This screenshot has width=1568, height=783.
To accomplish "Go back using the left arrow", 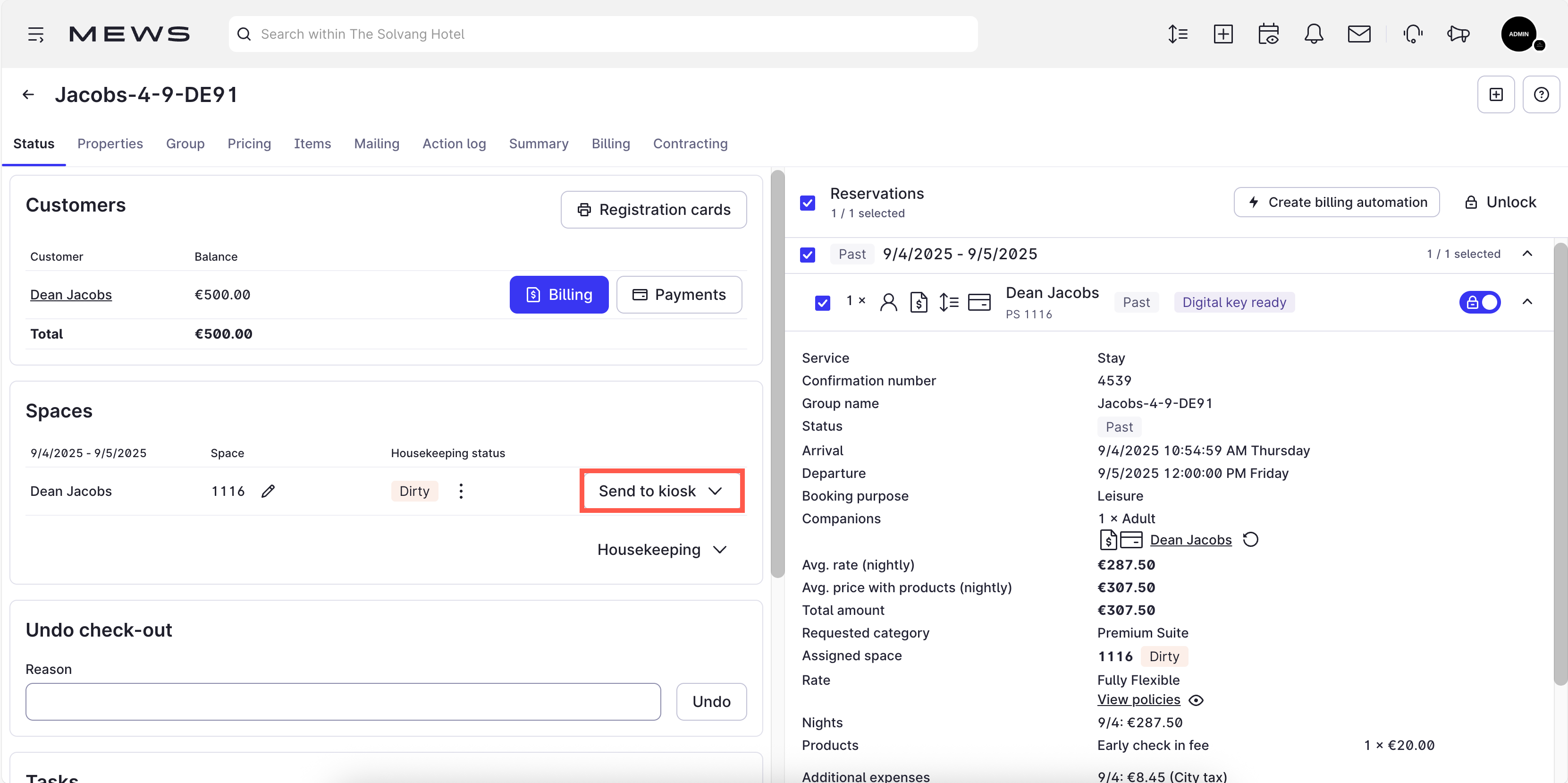I will coord(28,94).
